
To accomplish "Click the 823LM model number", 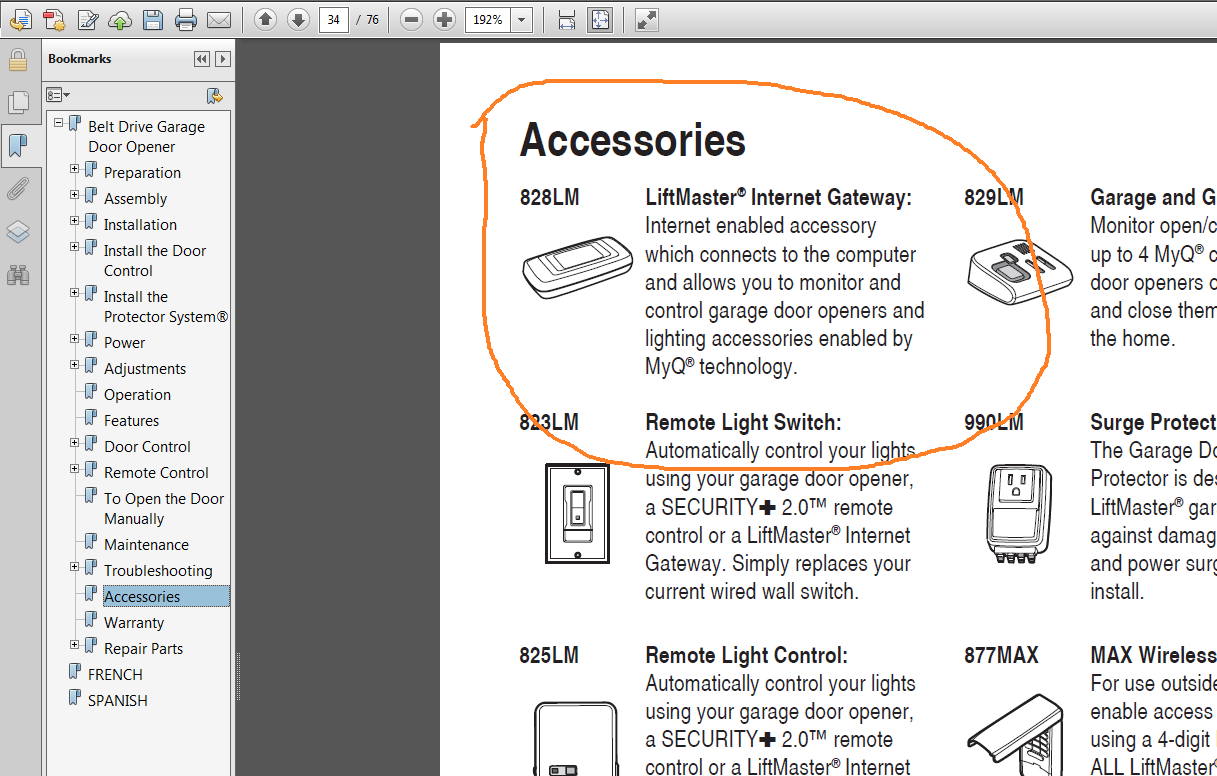I will [549, 422].
